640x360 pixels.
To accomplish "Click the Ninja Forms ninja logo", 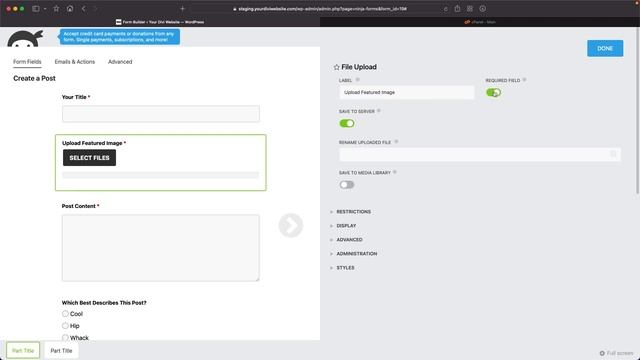I will (x=25, y=38).
